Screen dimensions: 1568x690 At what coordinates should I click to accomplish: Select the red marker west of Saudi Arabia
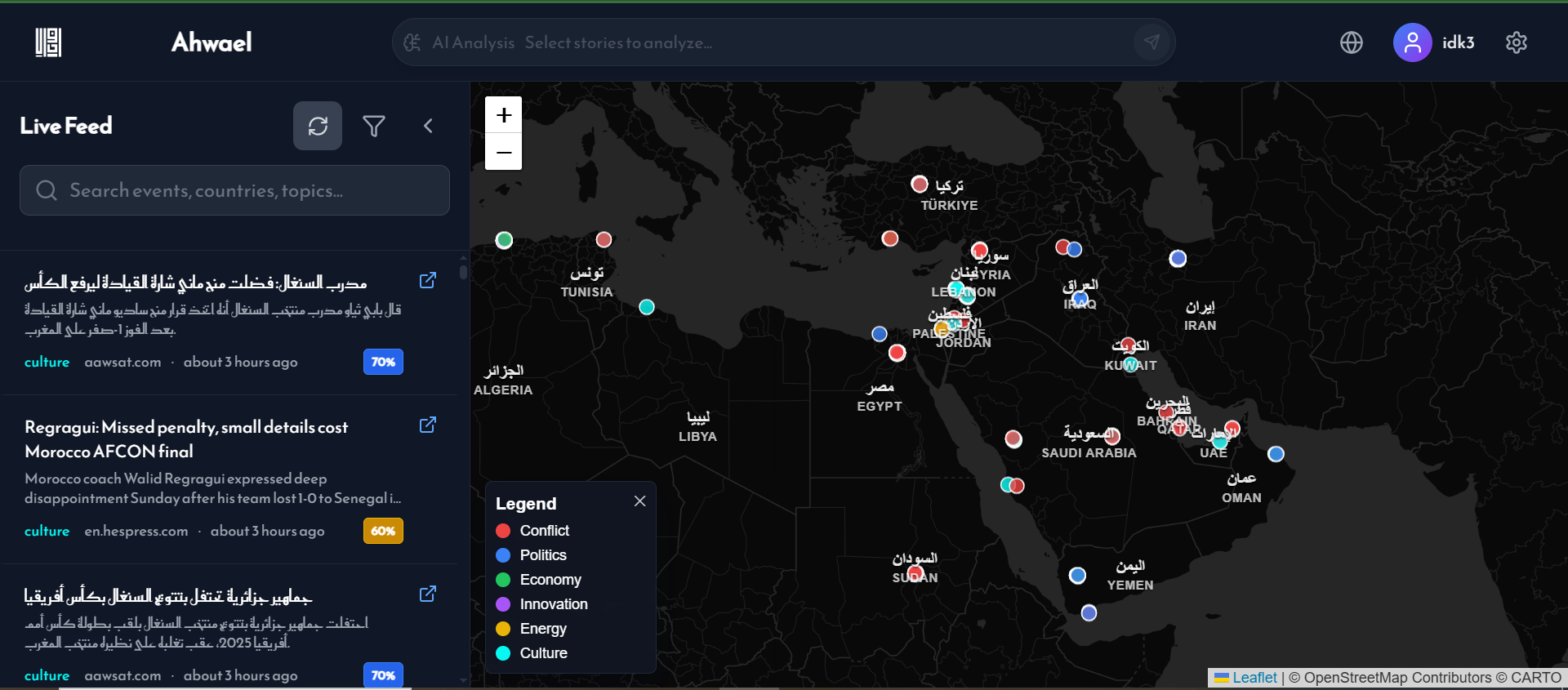pyautogui.click(x=1013, y=439)
